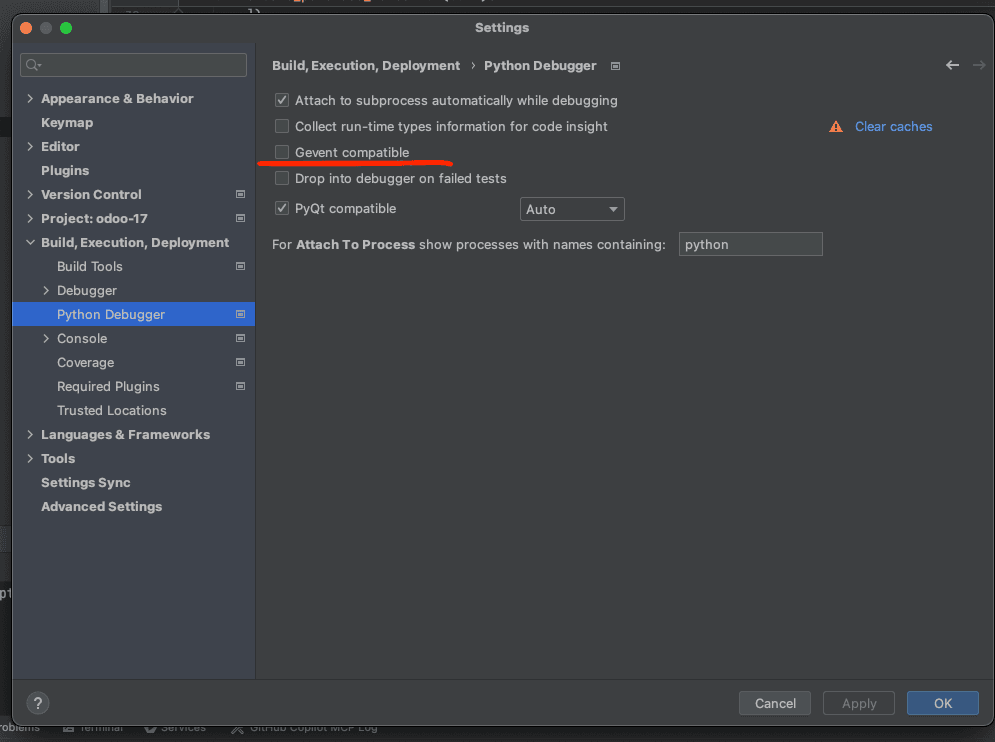Open Advanced Settings page
The image size is (995, 742).
[101, 507]
